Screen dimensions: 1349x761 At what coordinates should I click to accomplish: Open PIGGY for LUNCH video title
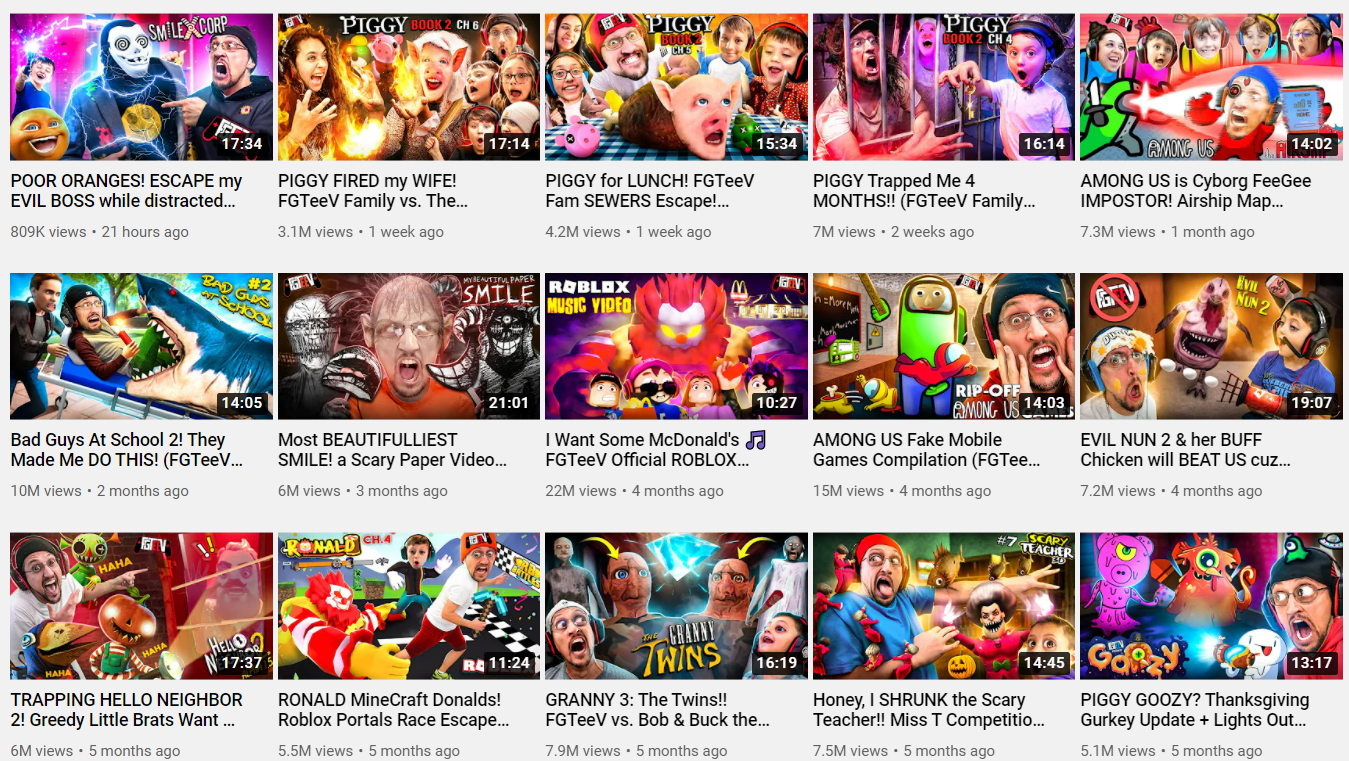pos(651,191)
